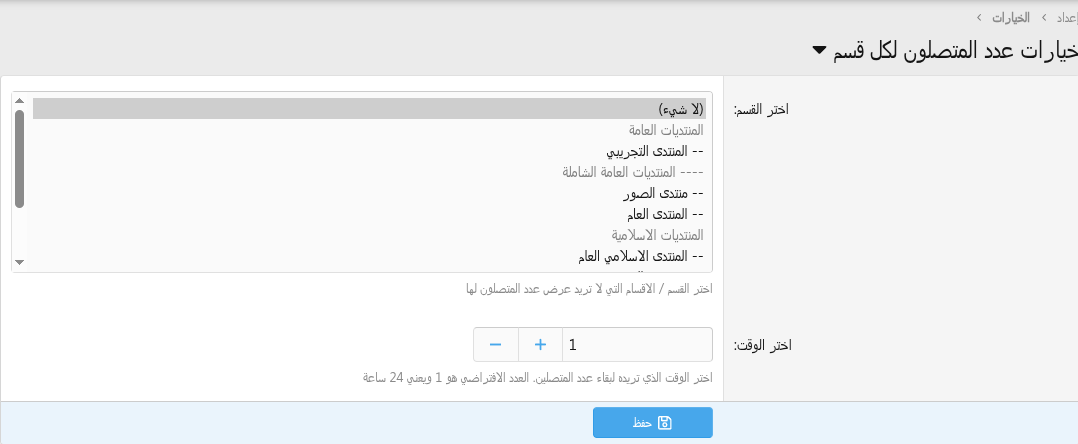Open the إعداد breadcrumb link
The width and height of the screenshot is (1078, 444).
(x=1065, y=17)
